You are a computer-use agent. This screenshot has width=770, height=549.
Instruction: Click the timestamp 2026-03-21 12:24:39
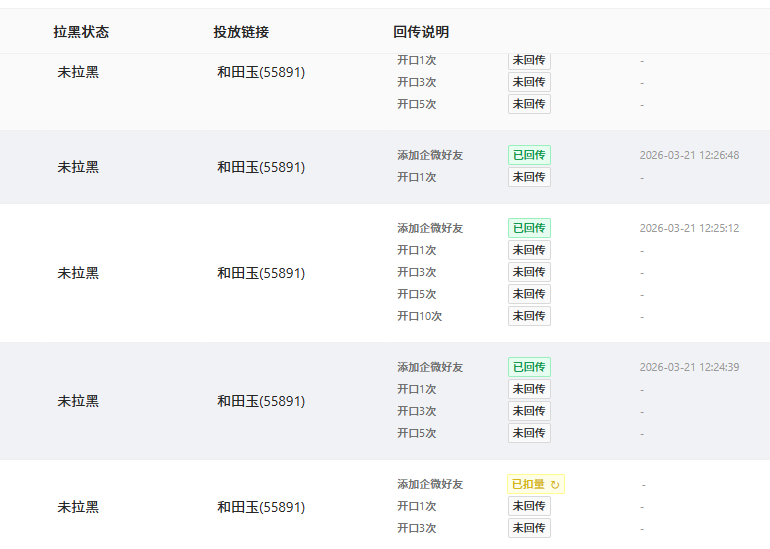[689, 367]
